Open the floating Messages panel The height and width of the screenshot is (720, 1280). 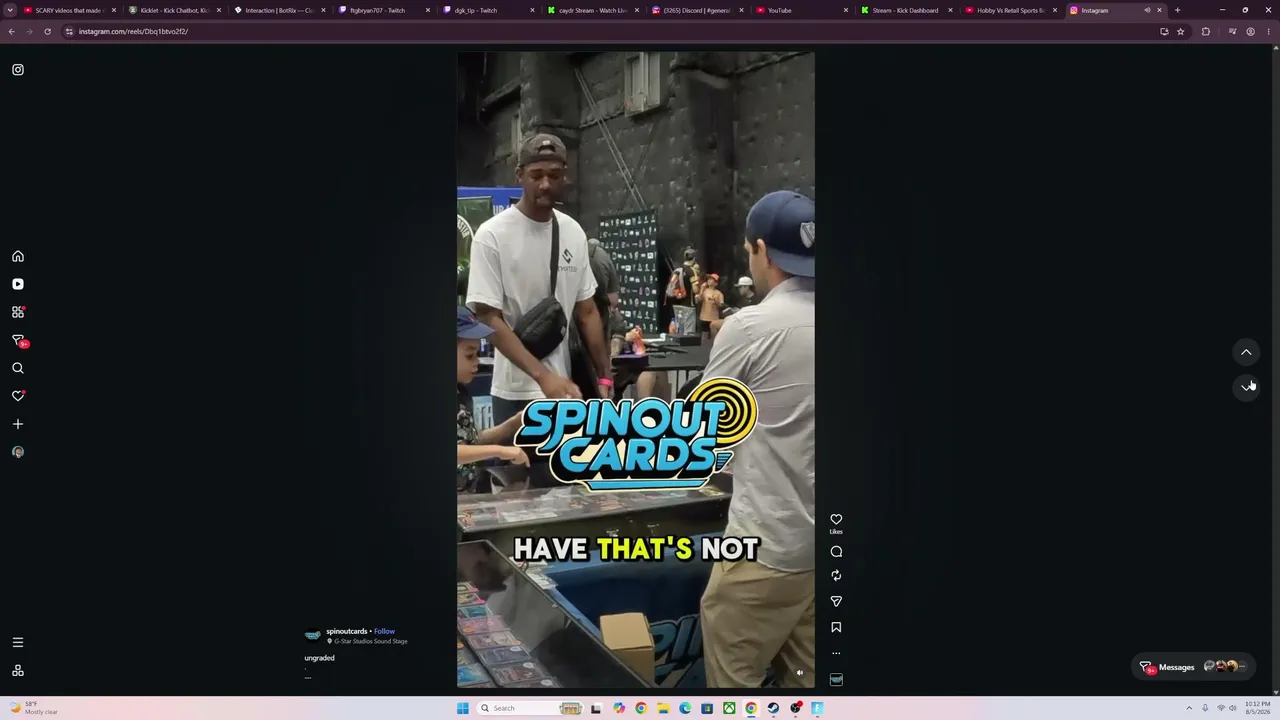point(1196,667)
